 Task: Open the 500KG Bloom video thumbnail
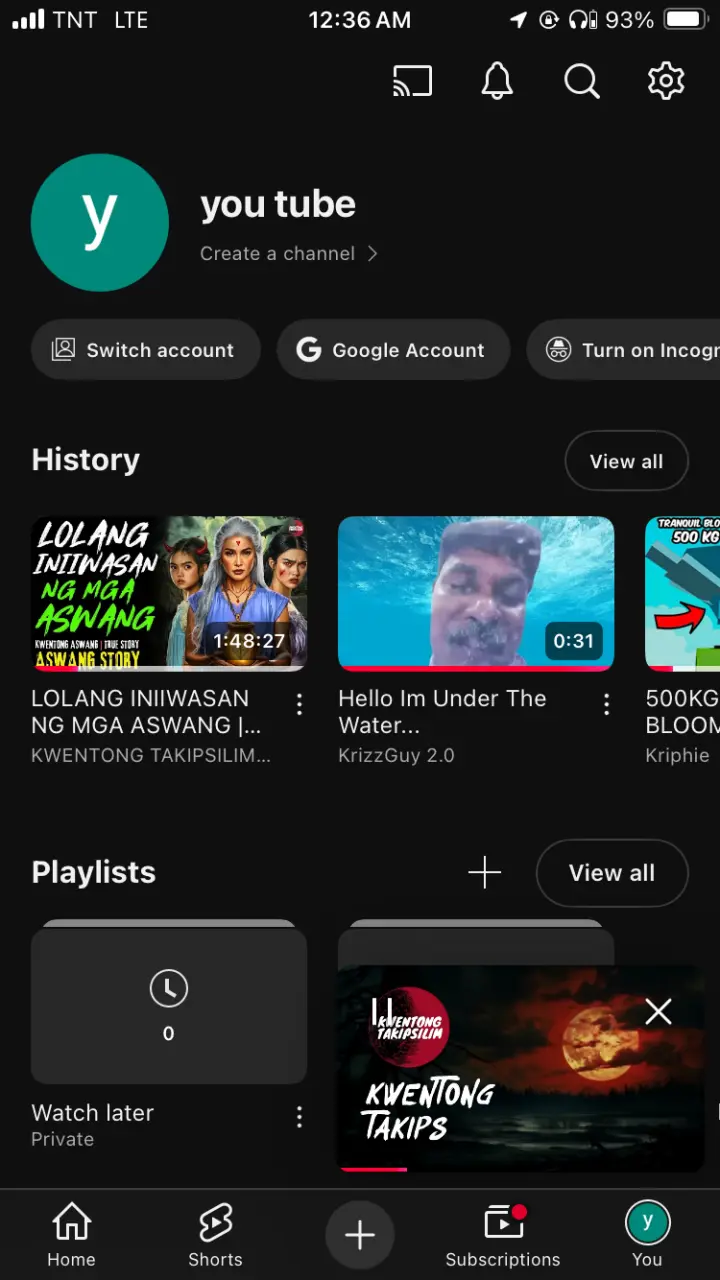tap(683, 593)
